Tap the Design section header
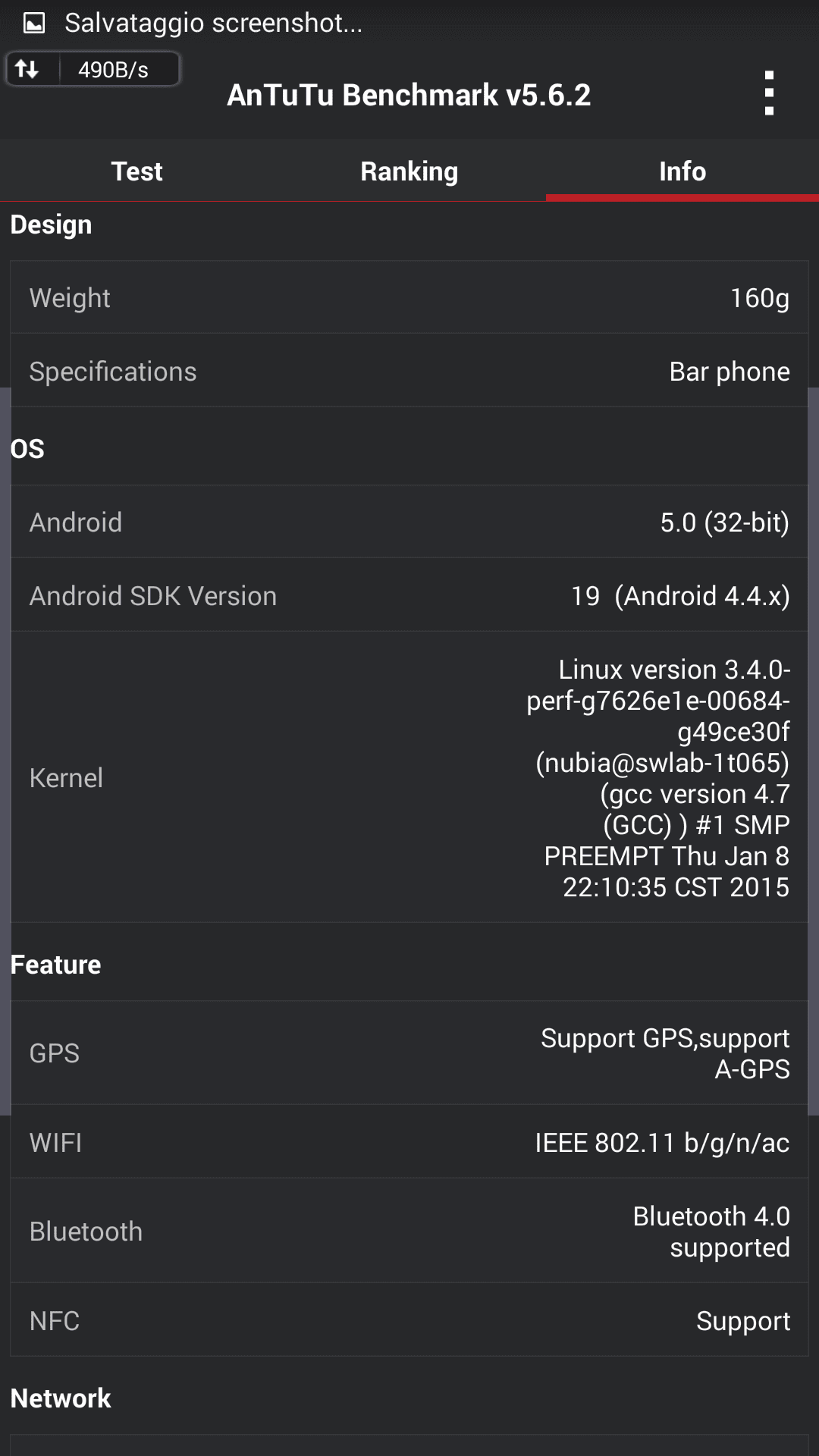This screenshot has width=819, height=1456. coord(52,225)
